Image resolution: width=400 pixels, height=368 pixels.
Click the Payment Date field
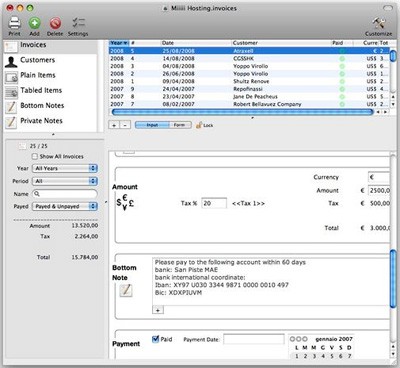coord(254,339)
